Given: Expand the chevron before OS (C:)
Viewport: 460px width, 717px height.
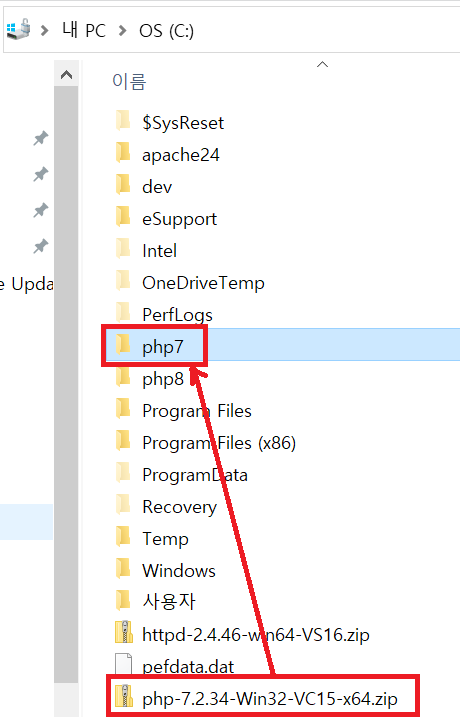Looking at the screenshot, I should pyautogui.click(x=122, y=31).
